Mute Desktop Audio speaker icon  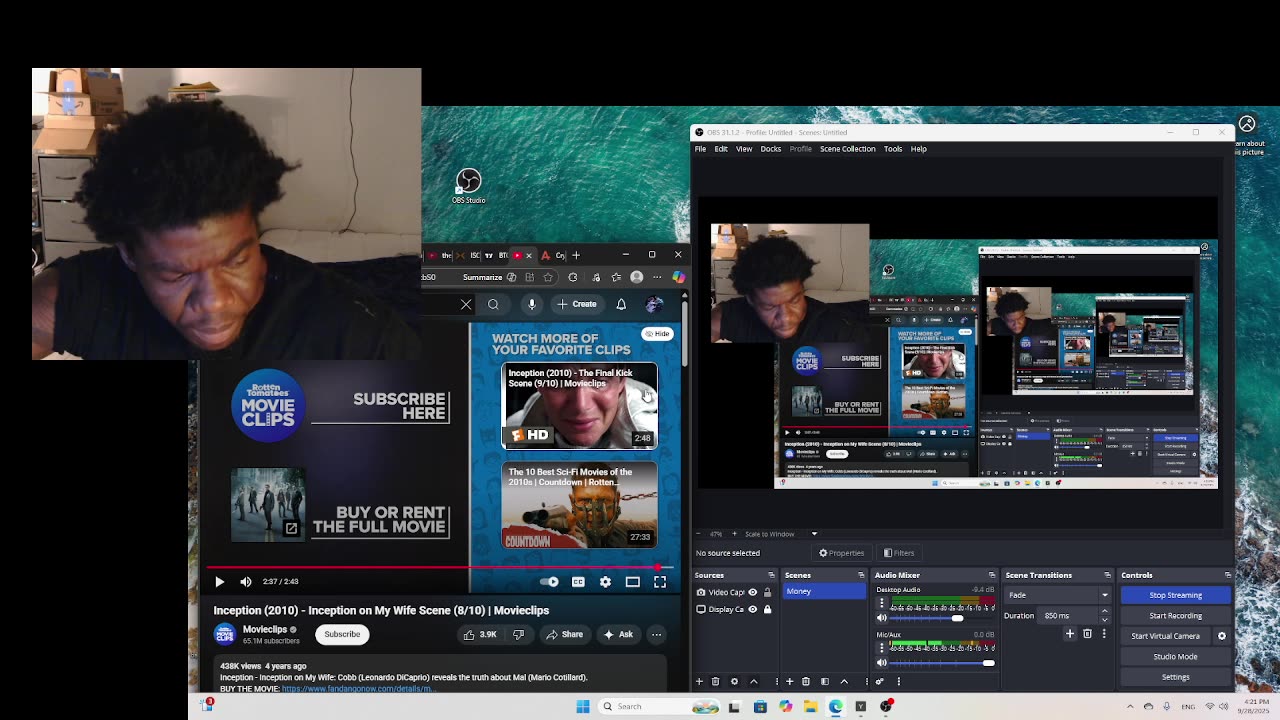882,618
